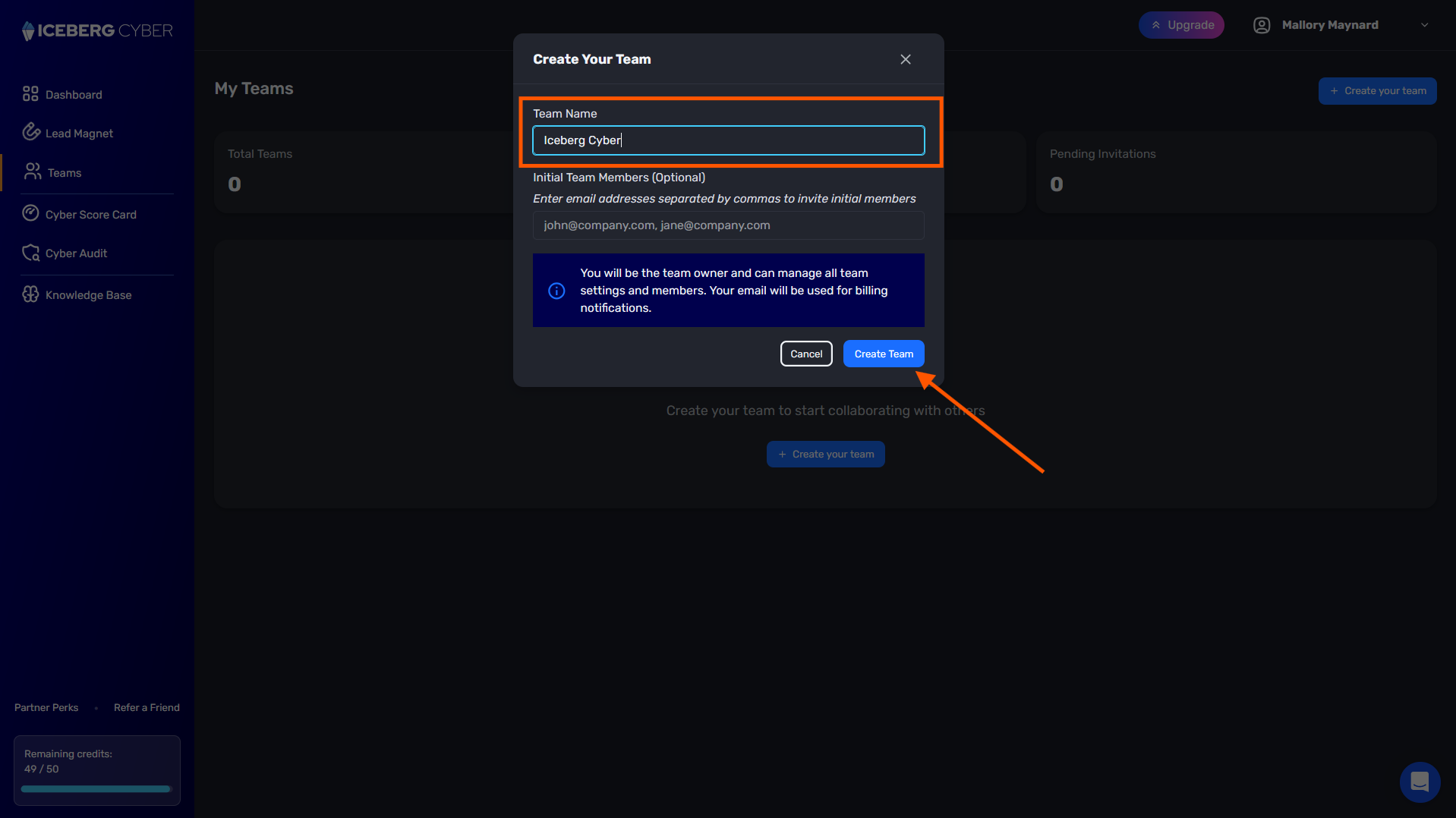The image size is (1456, 818).
Task: Click Mallory Maynard user name
Action: (1330, 25)
